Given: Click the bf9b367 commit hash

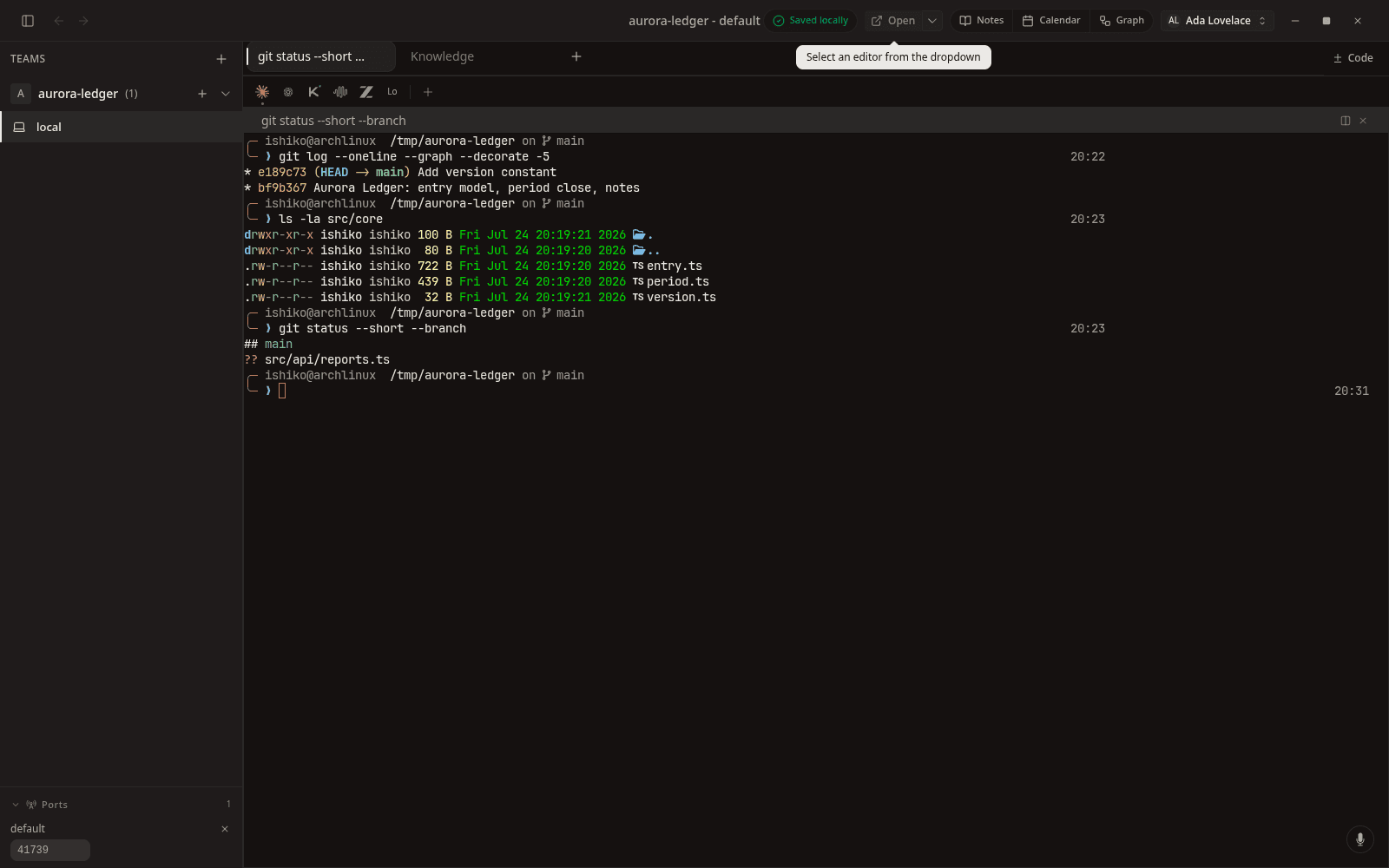Looking at the screenshot, I should [x=282, y=187].
